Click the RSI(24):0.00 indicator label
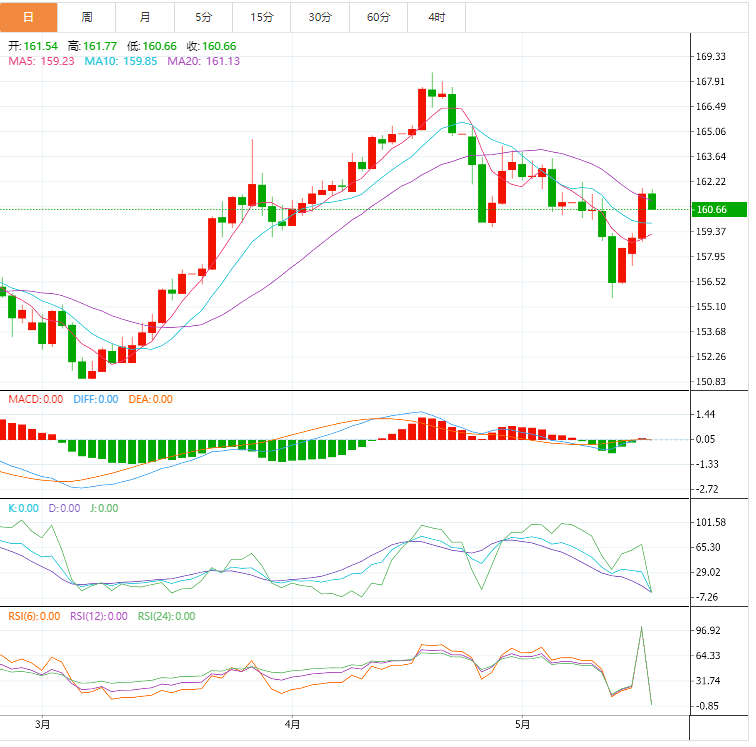 point(166,616)
